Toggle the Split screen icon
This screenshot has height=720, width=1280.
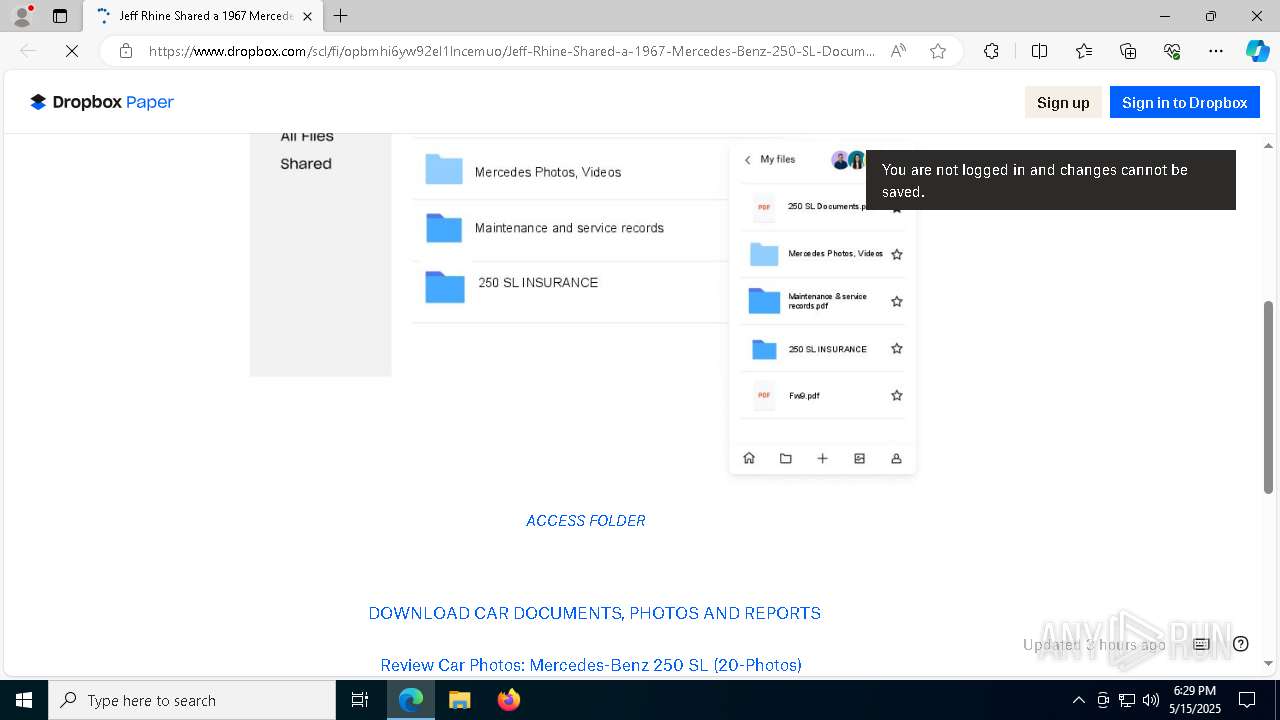pyautogui.click(x=1039, y=51)
